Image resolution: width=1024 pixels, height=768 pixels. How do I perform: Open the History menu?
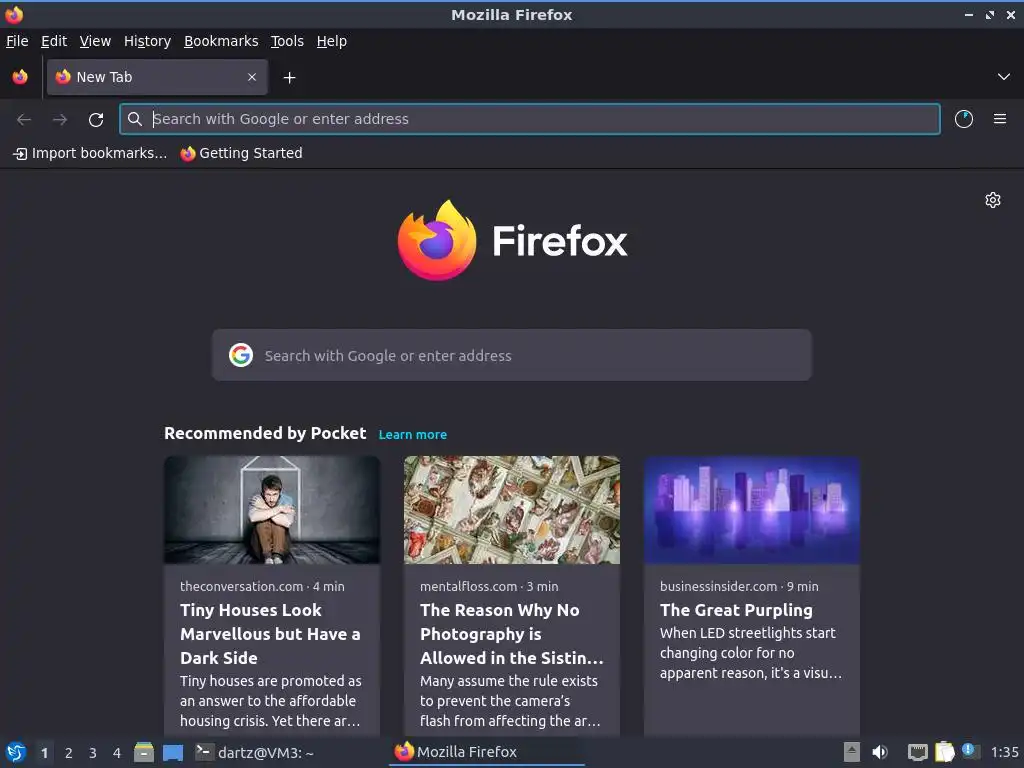147,41
